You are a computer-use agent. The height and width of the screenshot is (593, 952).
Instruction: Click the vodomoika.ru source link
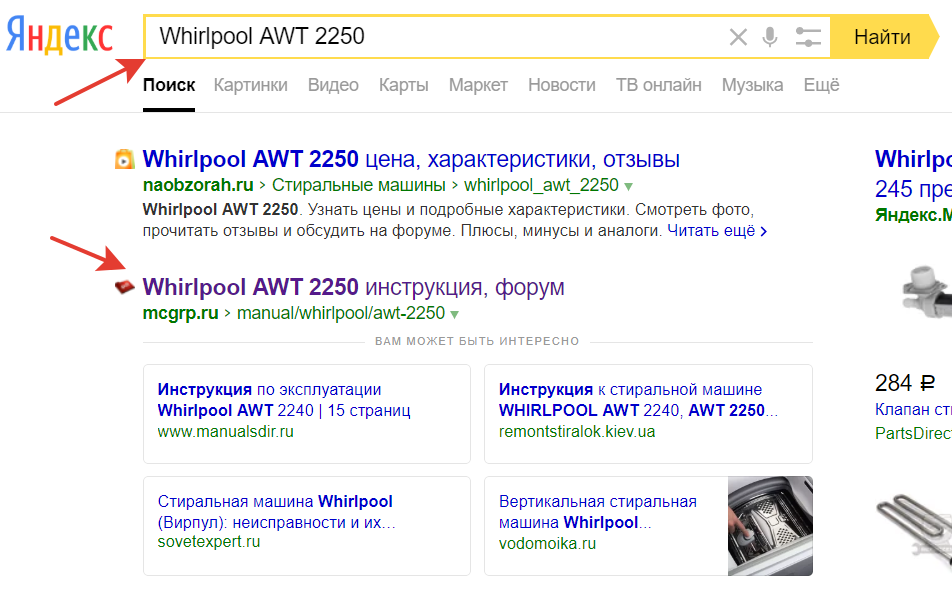[548, 543]
